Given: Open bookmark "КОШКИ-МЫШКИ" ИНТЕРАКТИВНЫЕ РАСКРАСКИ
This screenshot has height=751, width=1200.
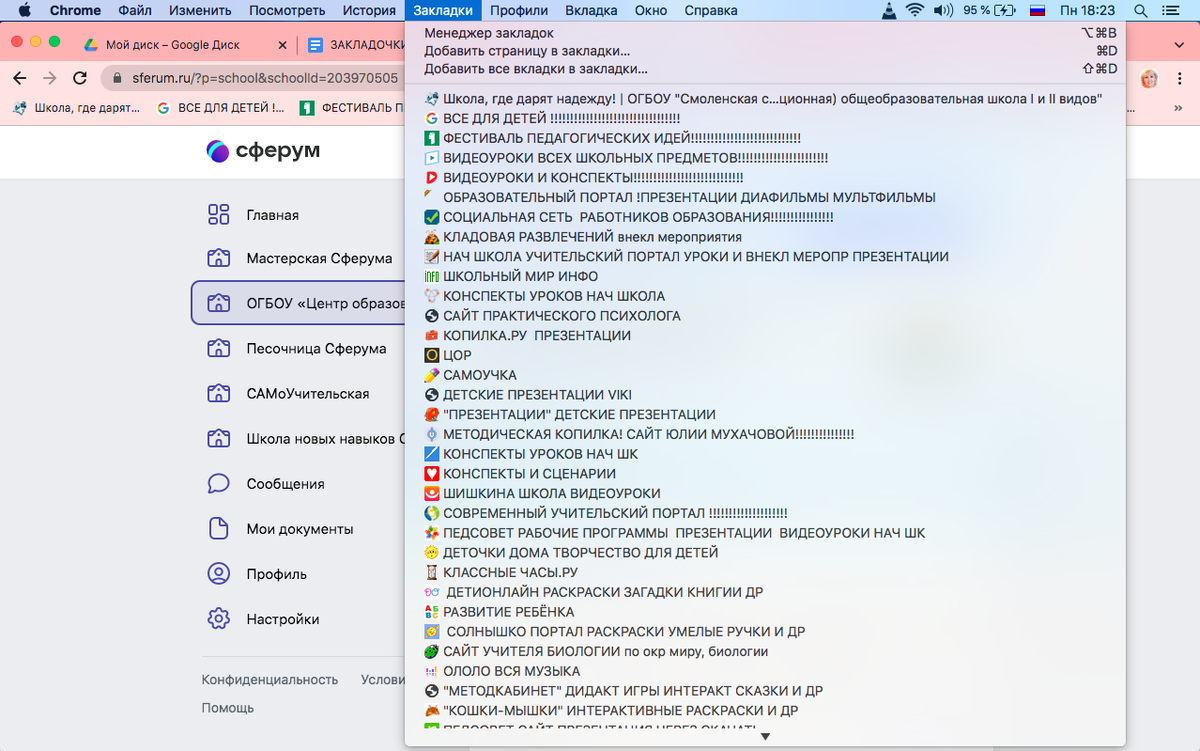Looking at the screenshot, I should click(765, 711).
